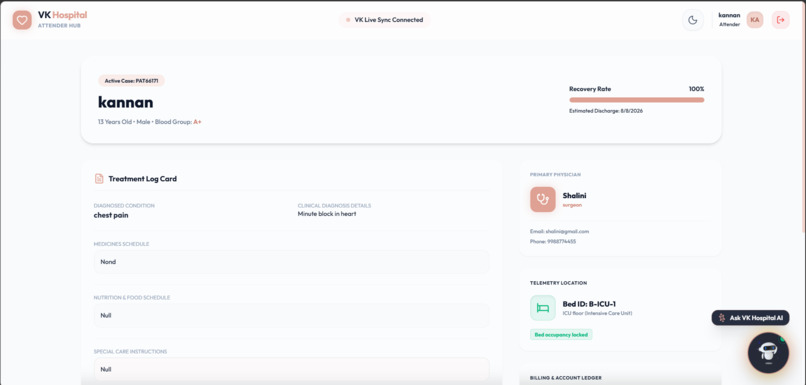Screen dimensions: 806x385
Task: Click the Active Case: PAT66171 badge
Action: [x=131, y=81]
